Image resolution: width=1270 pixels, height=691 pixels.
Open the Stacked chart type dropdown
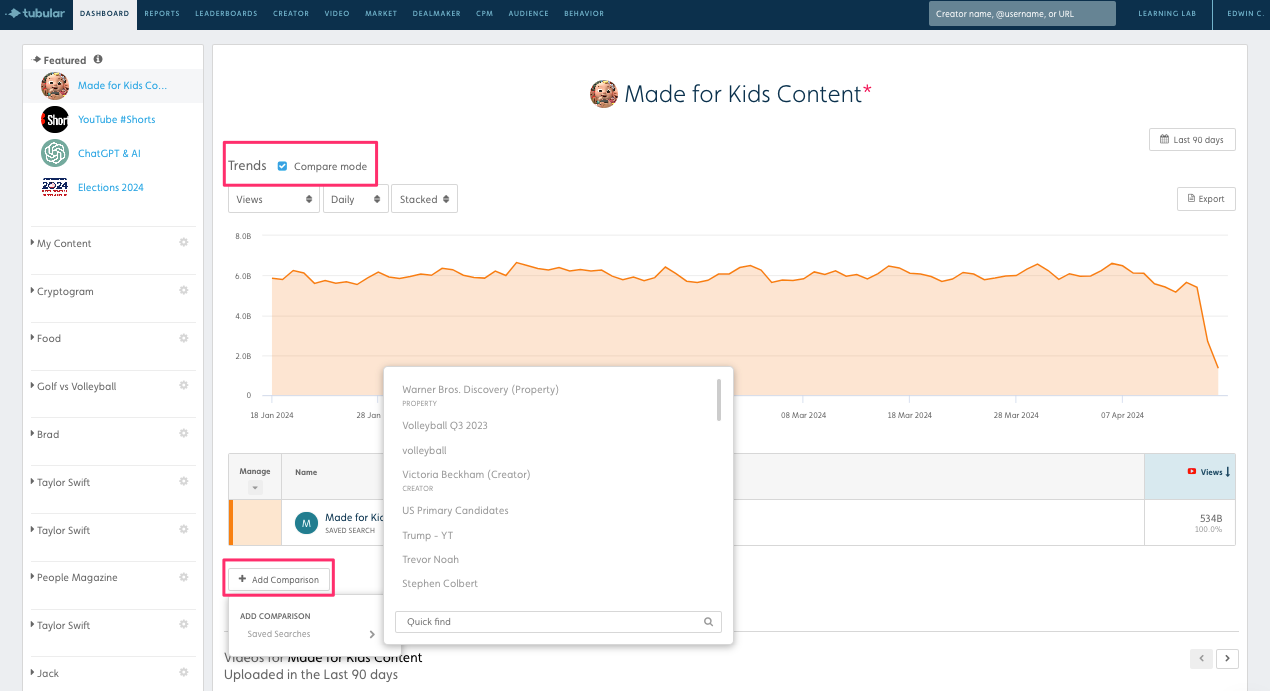[424, 199]
